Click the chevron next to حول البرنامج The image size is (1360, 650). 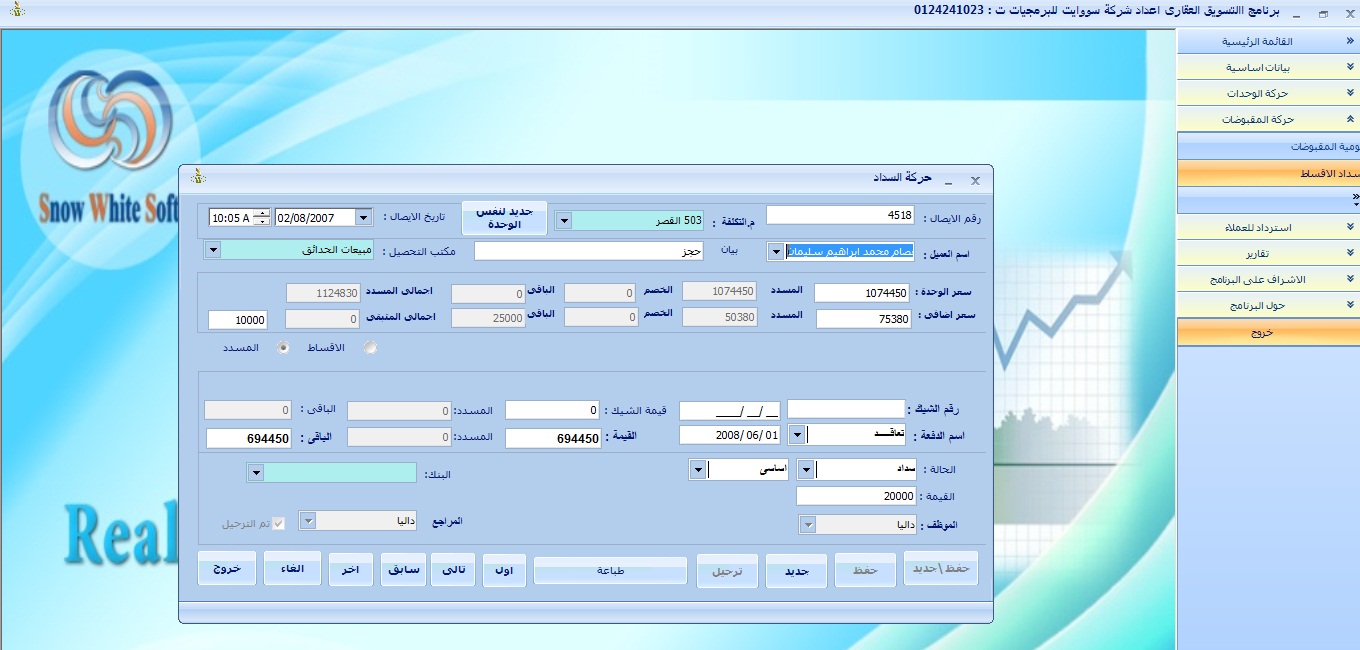pos(1350,306)
